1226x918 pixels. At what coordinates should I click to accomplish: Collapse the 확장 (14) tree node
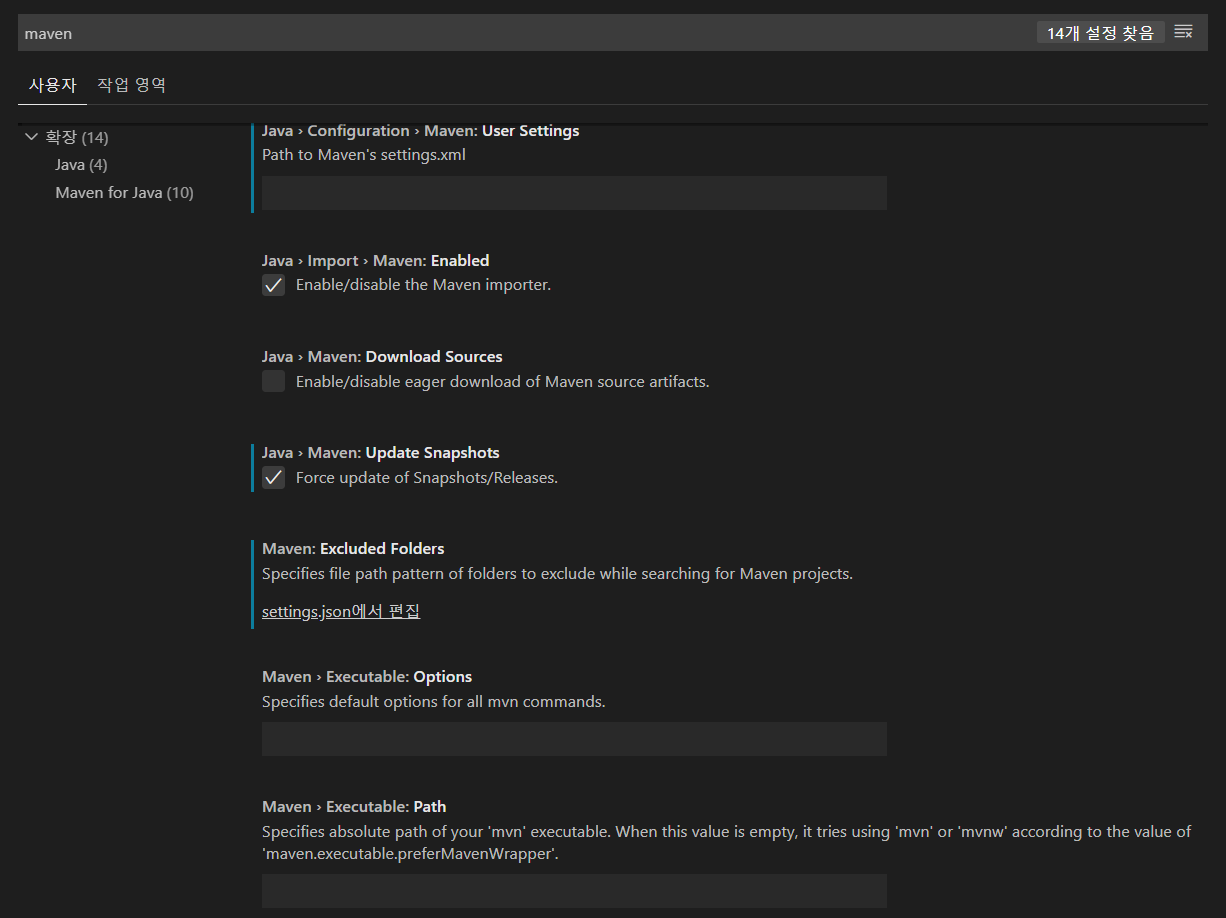tap(31, 136)
